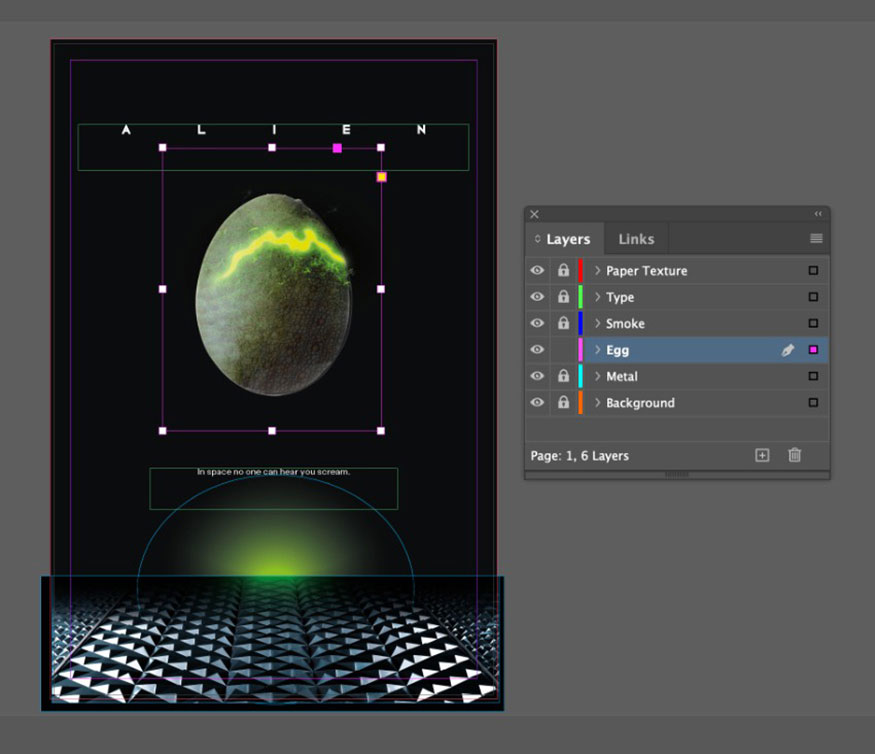The width and height of the screenshot is (875, 754).
Task: Expand the Background layer
Action: 597,402
